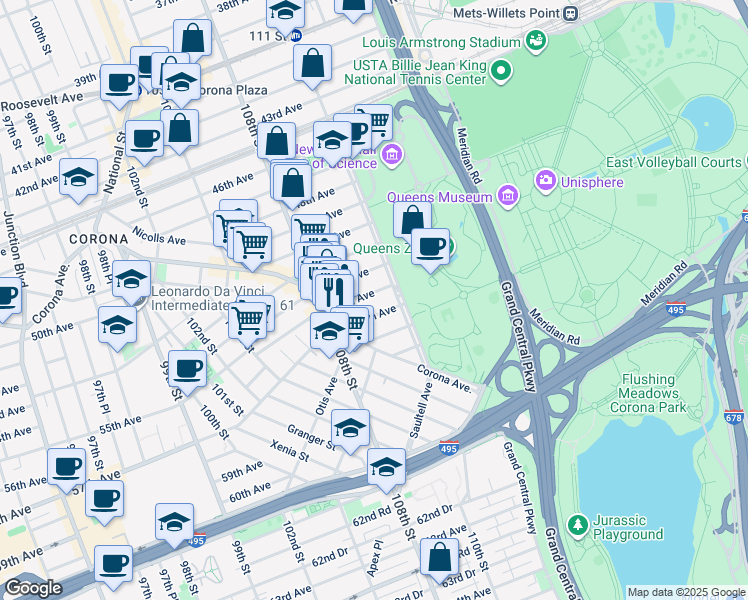Click the Unisphere camera attraction marker
The image size is (748, 600).
546,181
